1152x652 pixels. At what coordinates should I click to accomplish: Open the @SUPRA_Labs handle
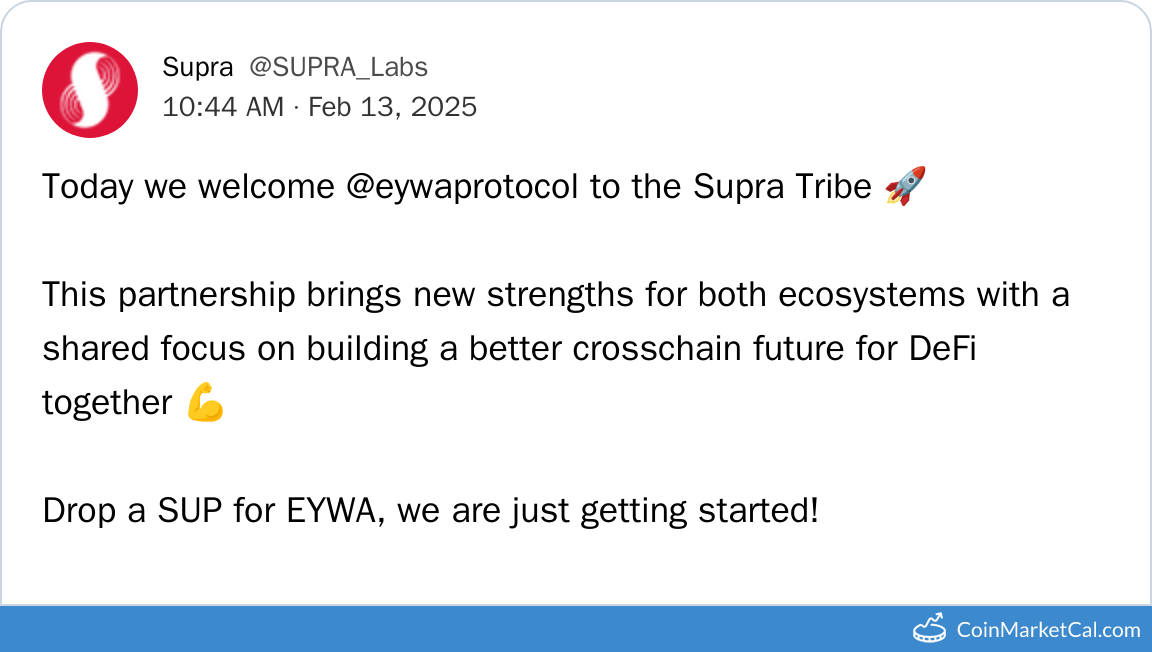[338, 67]
